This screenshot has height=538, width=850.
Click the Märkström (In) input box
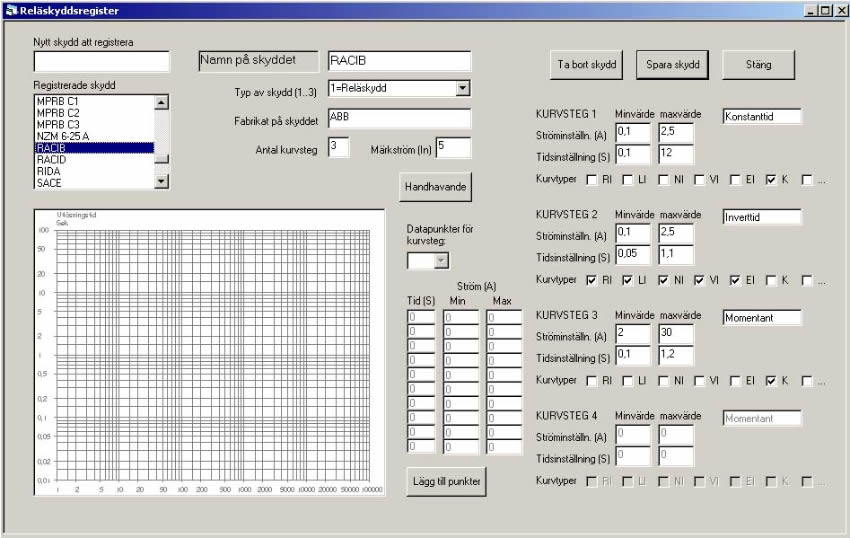[452, 148]
